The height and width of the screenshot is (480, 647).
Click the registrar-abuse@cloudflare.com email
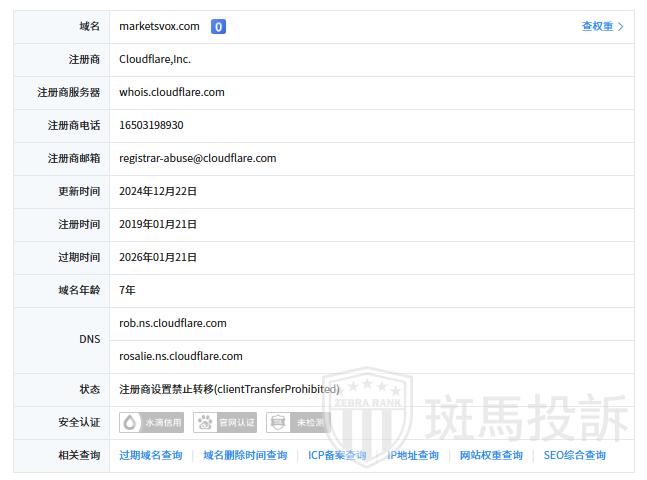(197, 159)
